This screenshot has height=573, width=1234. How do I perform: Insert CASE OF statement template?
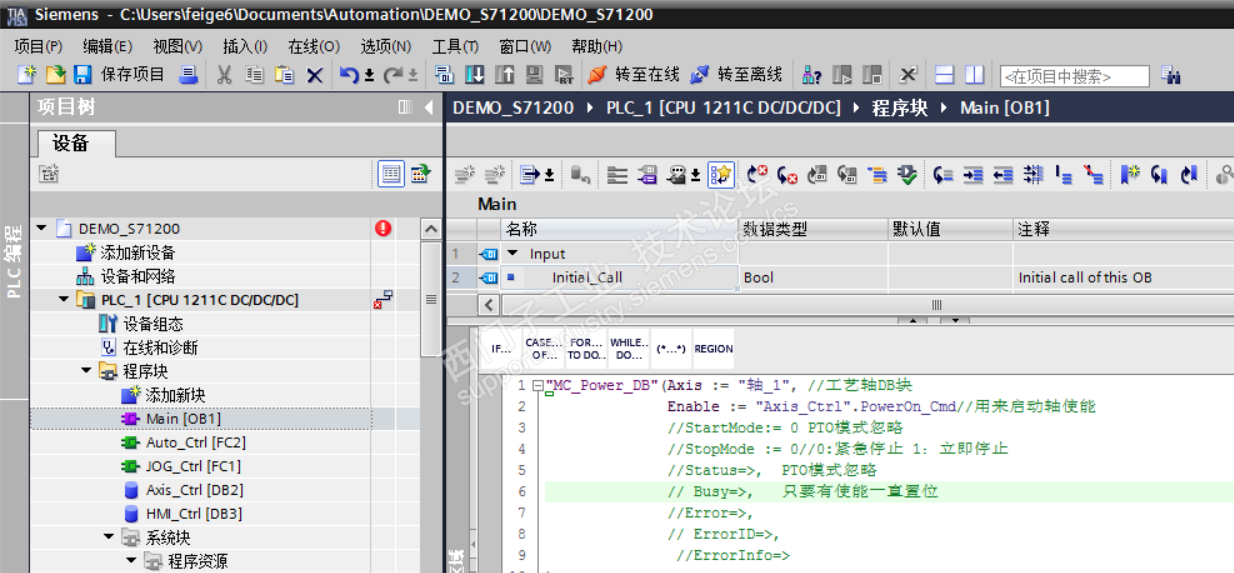coord(543,349)
